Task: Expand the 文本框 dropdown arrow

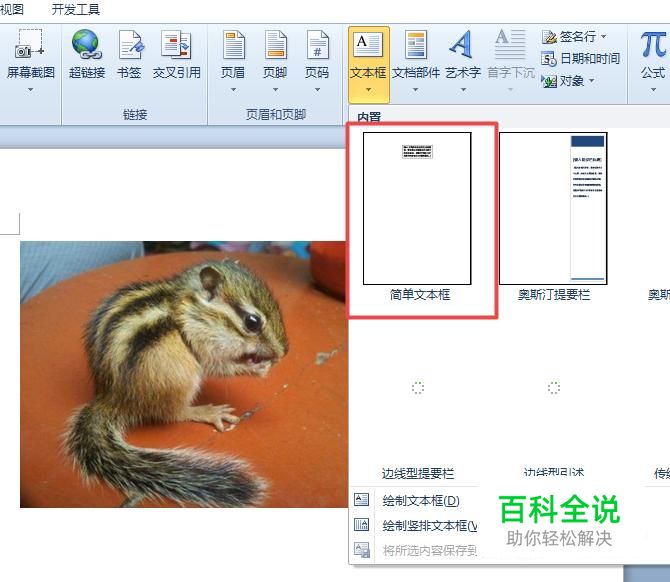Action: [368, 90]
